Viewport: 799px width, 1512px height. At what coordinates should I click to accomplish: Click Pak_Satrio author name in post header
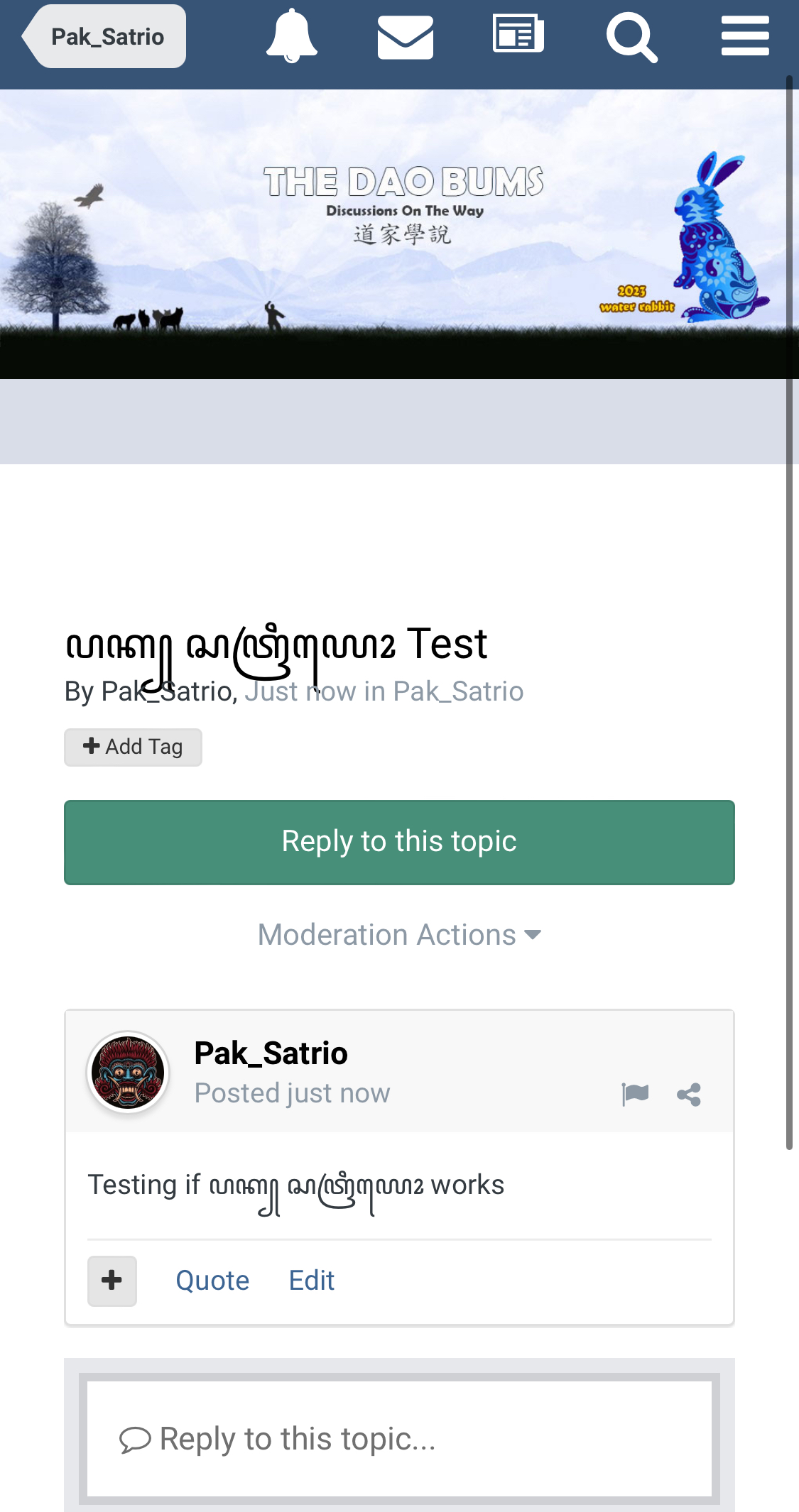click(271, 1053)
